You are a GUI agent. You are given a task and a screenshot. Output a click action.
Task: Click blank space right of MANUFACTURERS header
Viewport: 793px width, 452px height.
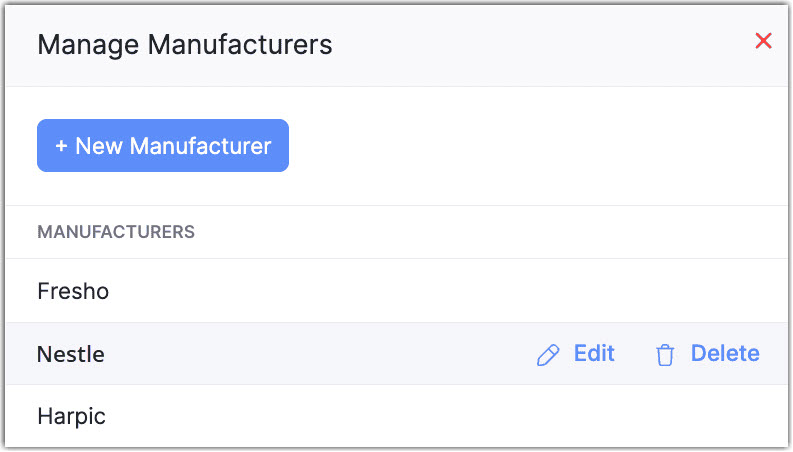(500, 232)
